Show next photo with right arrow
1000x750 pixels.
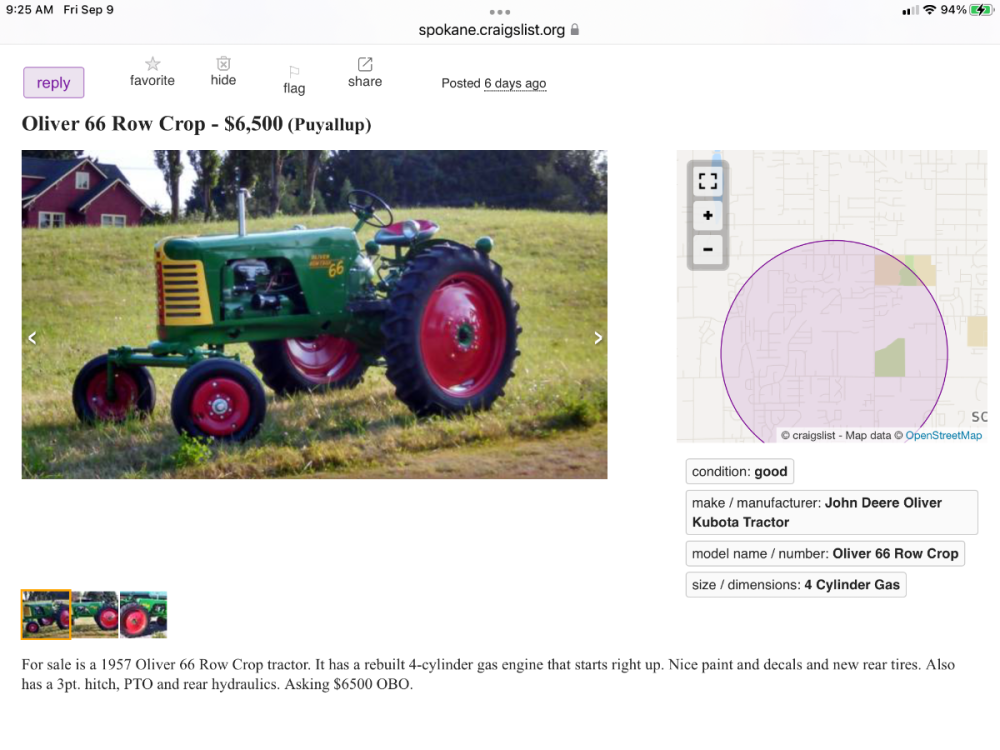point(598,338)
